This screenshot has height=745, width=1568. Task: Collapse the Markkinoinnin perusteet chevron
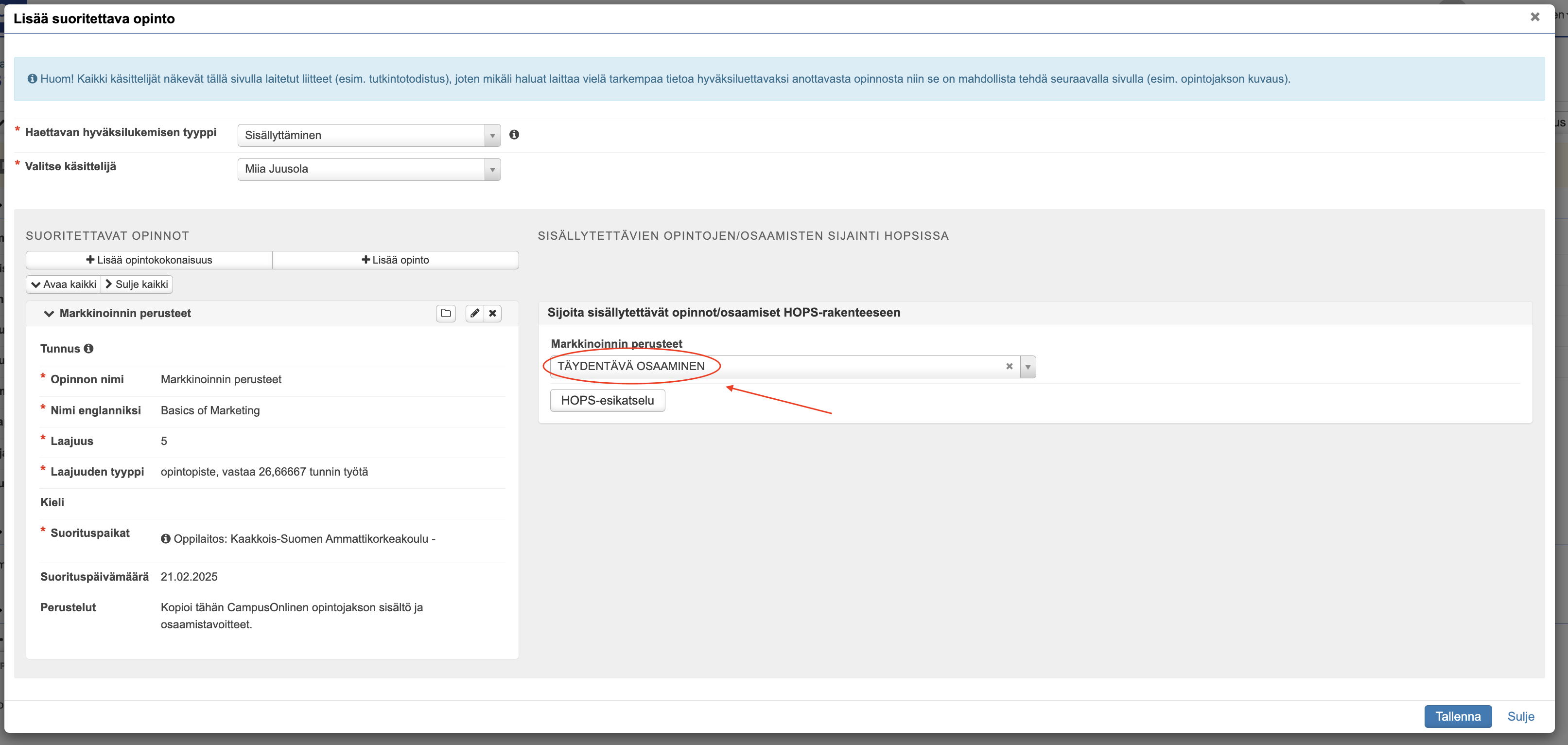(49, 314)
